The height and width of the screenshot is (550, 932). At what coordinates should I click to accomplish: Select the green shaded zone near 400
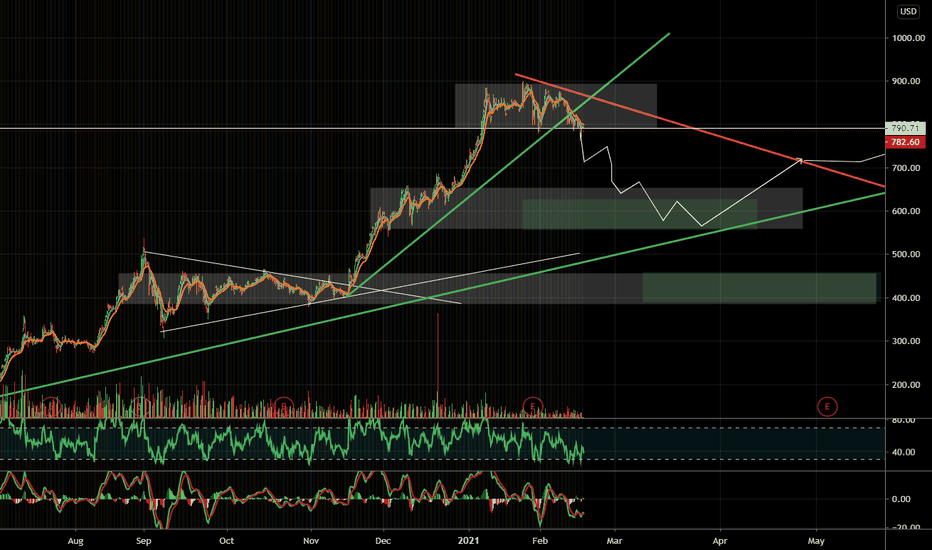point(759,288)
